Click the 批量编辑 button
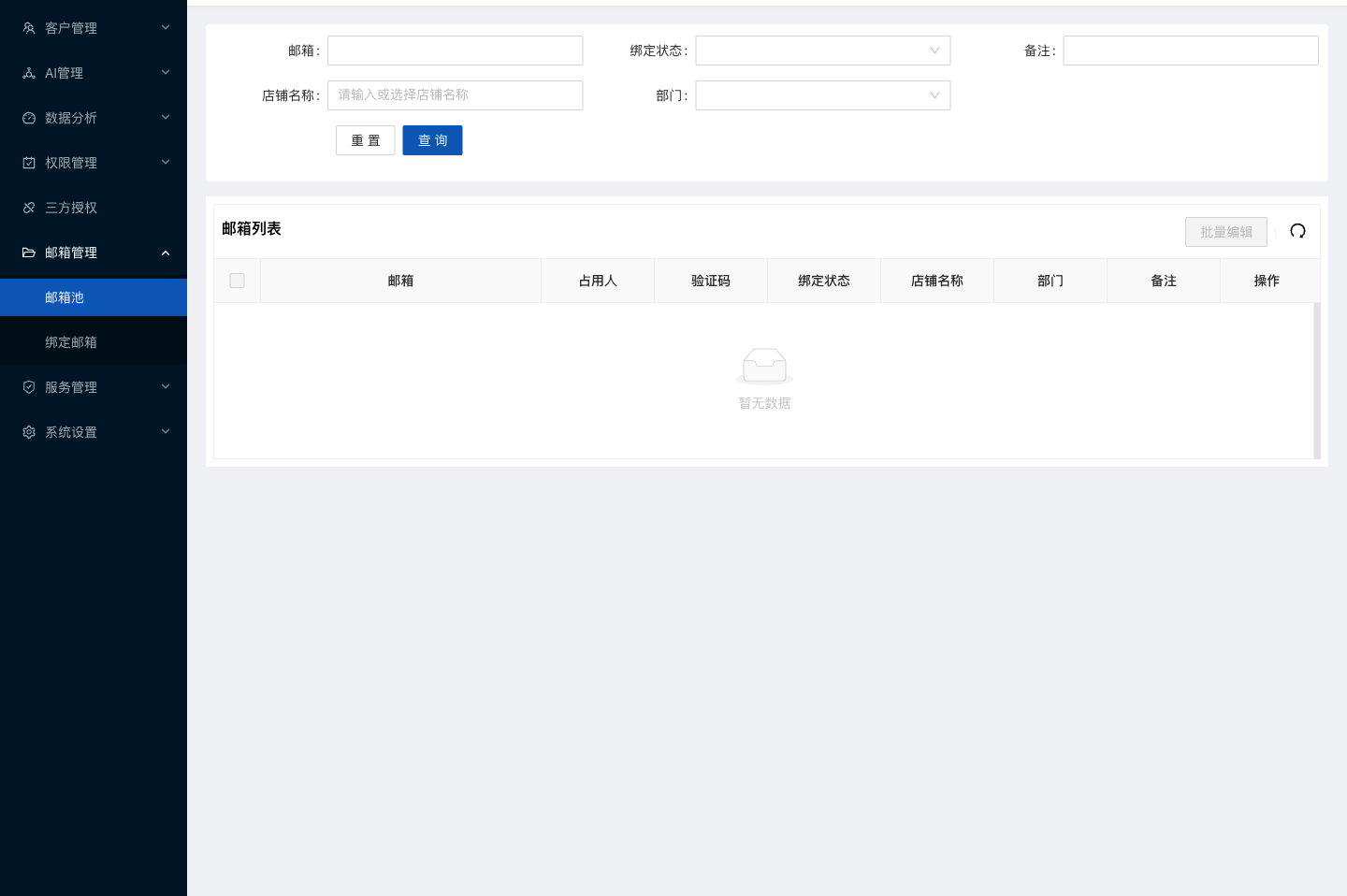The height and width of the screenshot is (896, 1347). coord(1226,232)
